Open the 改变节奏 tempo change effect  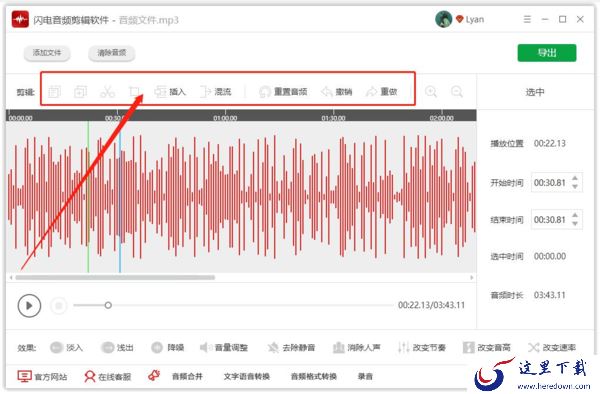422,347
